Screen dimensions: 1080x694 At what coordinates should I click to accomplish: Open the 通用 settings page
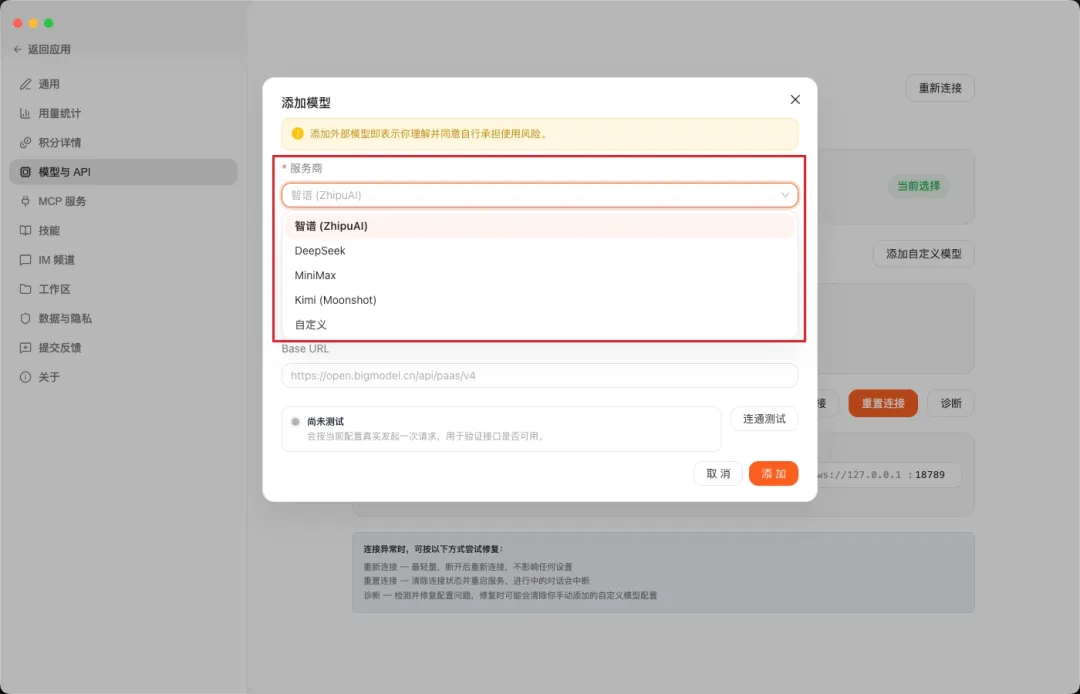[x=123, y=84]
